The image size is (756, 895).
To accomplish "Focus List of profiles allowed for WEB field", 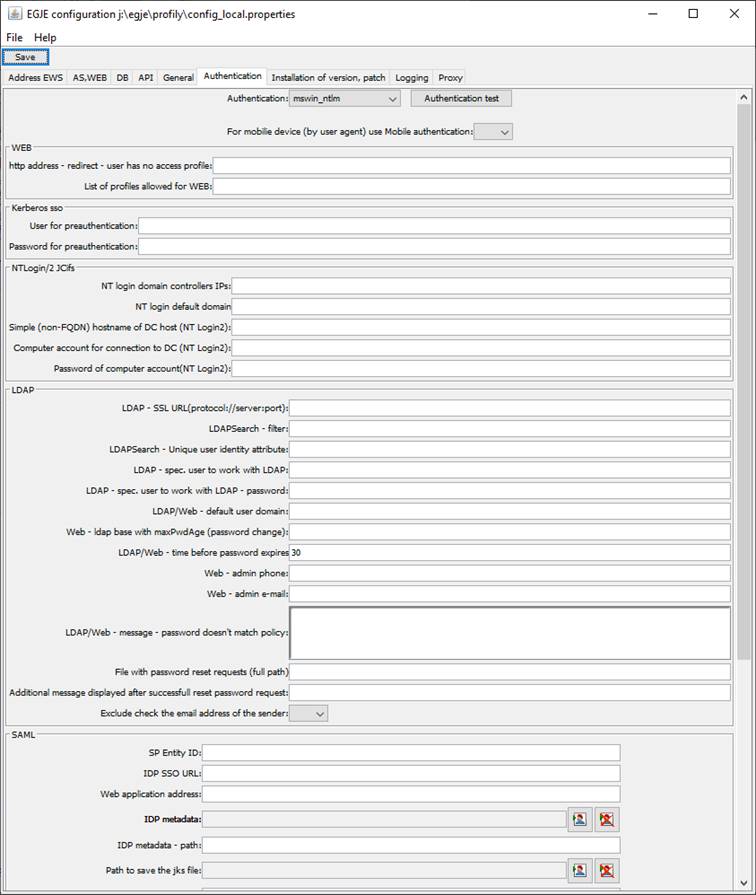I will coord(472,187).
